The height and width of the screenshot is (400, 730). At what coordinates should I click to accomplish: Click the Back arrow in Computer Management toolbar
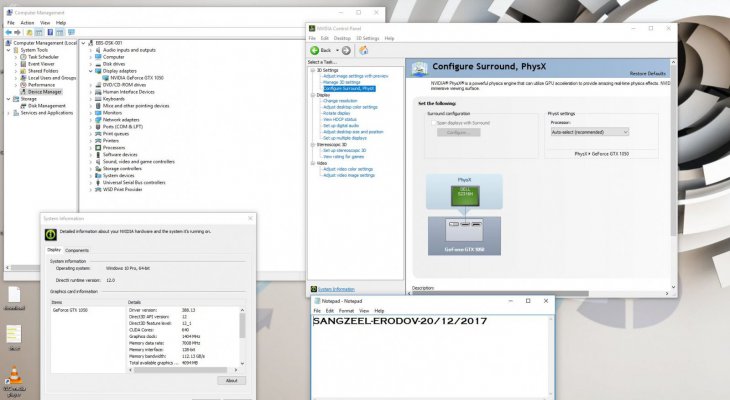point(8,32)
